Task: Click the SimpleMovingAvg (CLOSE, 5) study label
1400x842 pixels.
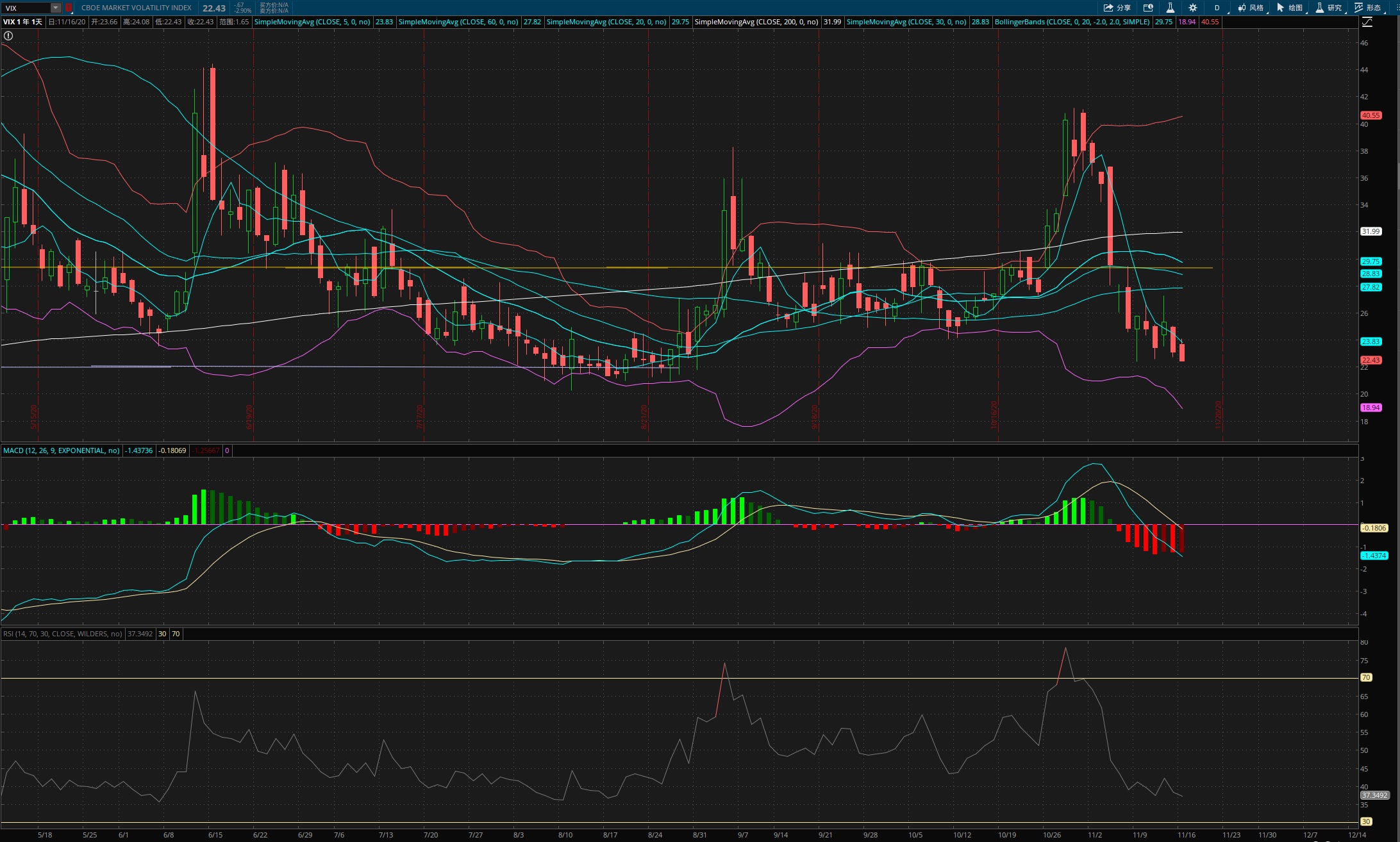Action: pyautogui.click(x=312, y=22)
